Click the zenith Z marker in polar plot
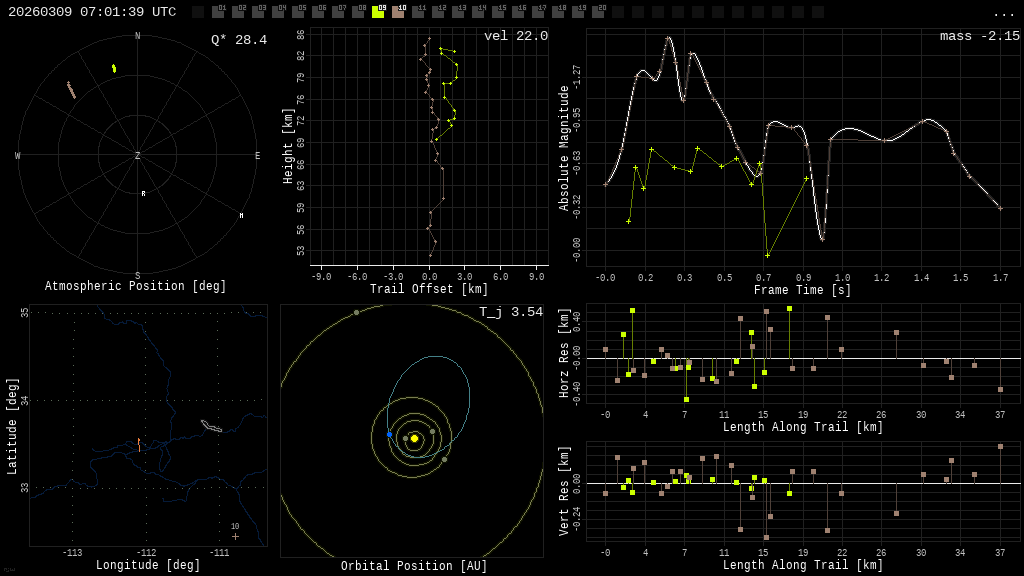The width and height of the screenshot is (1024, 576). [138, 156]
